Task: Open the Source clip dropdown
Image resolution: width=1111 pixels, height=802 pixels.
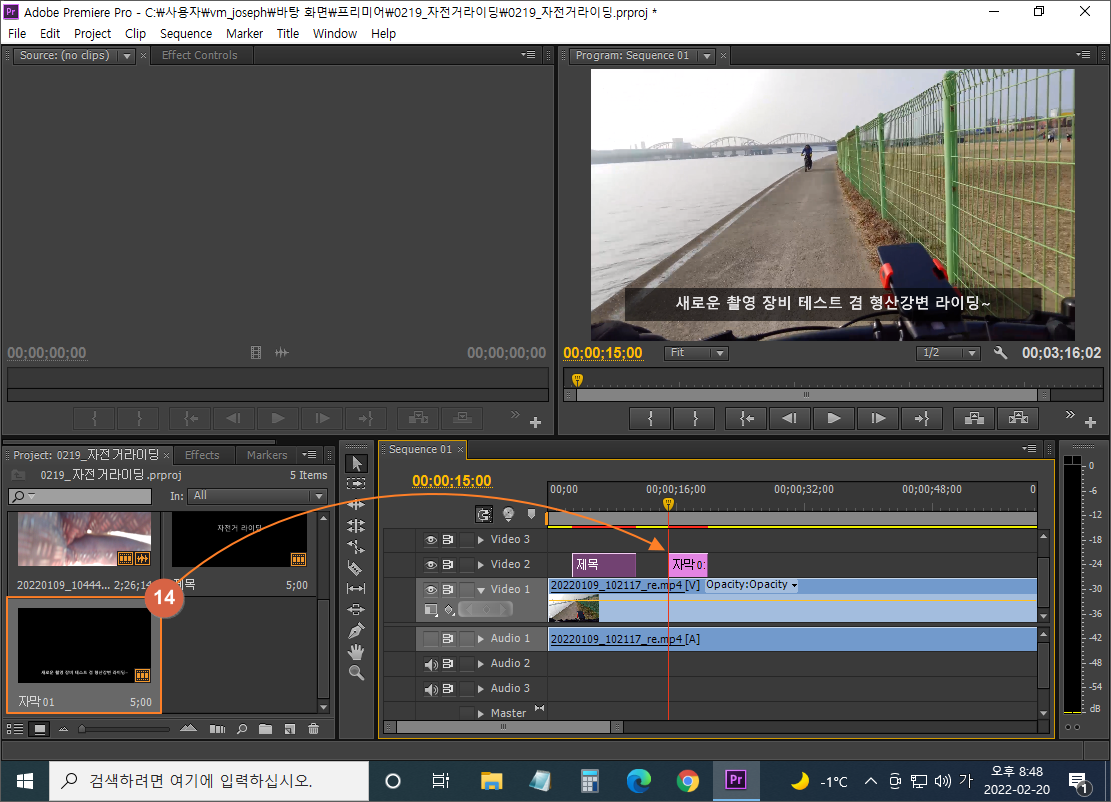Action: 127,55
